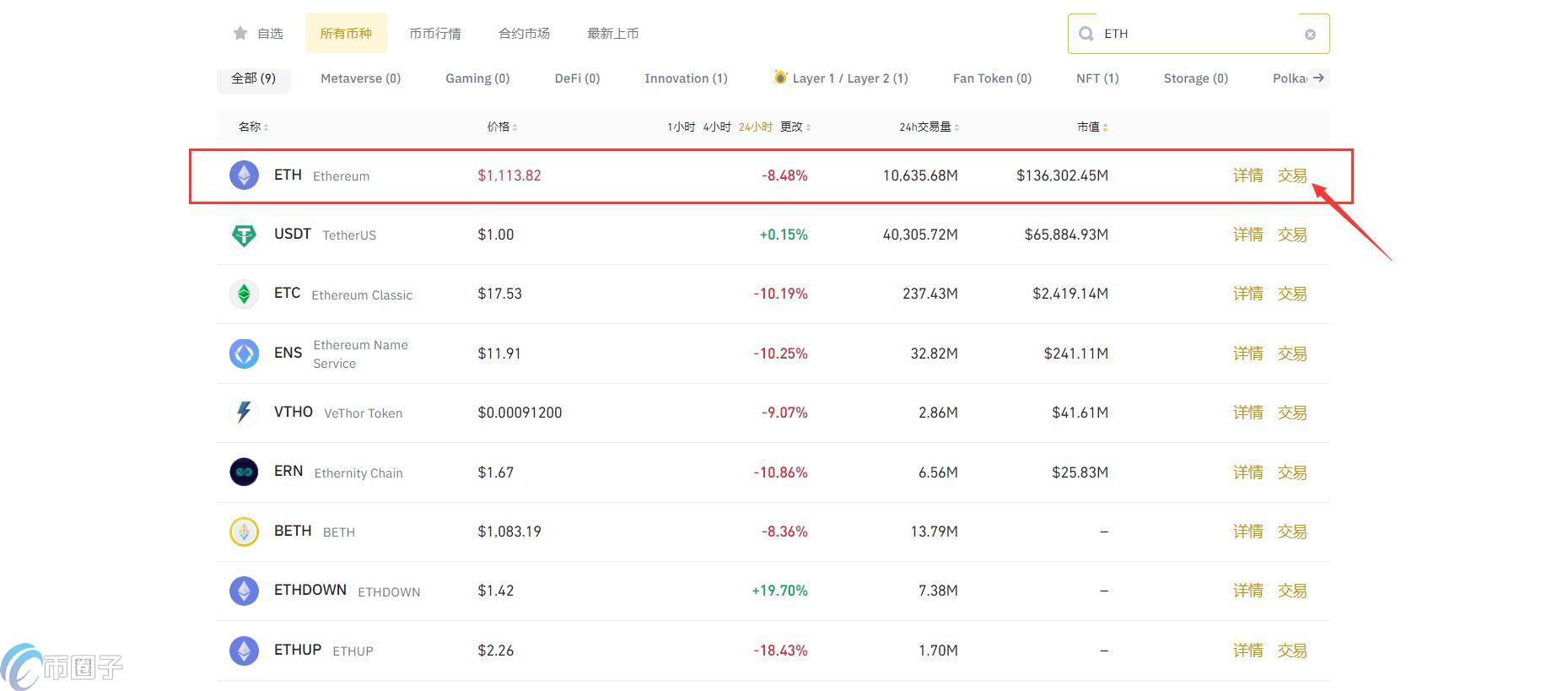Sort by 24h交易量 column header
Viewport: 1568px width, 691px height.
929,127
